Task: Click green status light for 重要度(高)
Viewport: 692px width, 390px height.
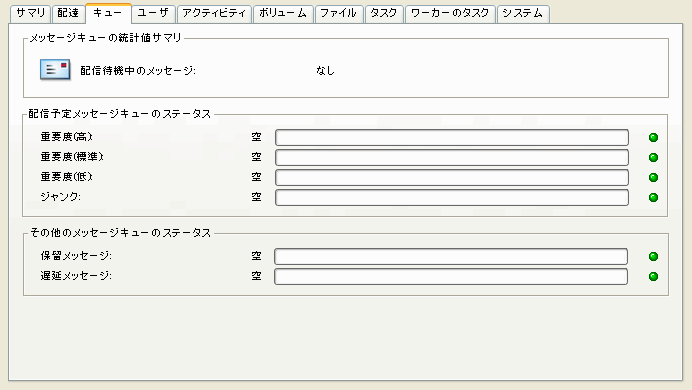Action: pyautogui.click(x=654, y=138)
